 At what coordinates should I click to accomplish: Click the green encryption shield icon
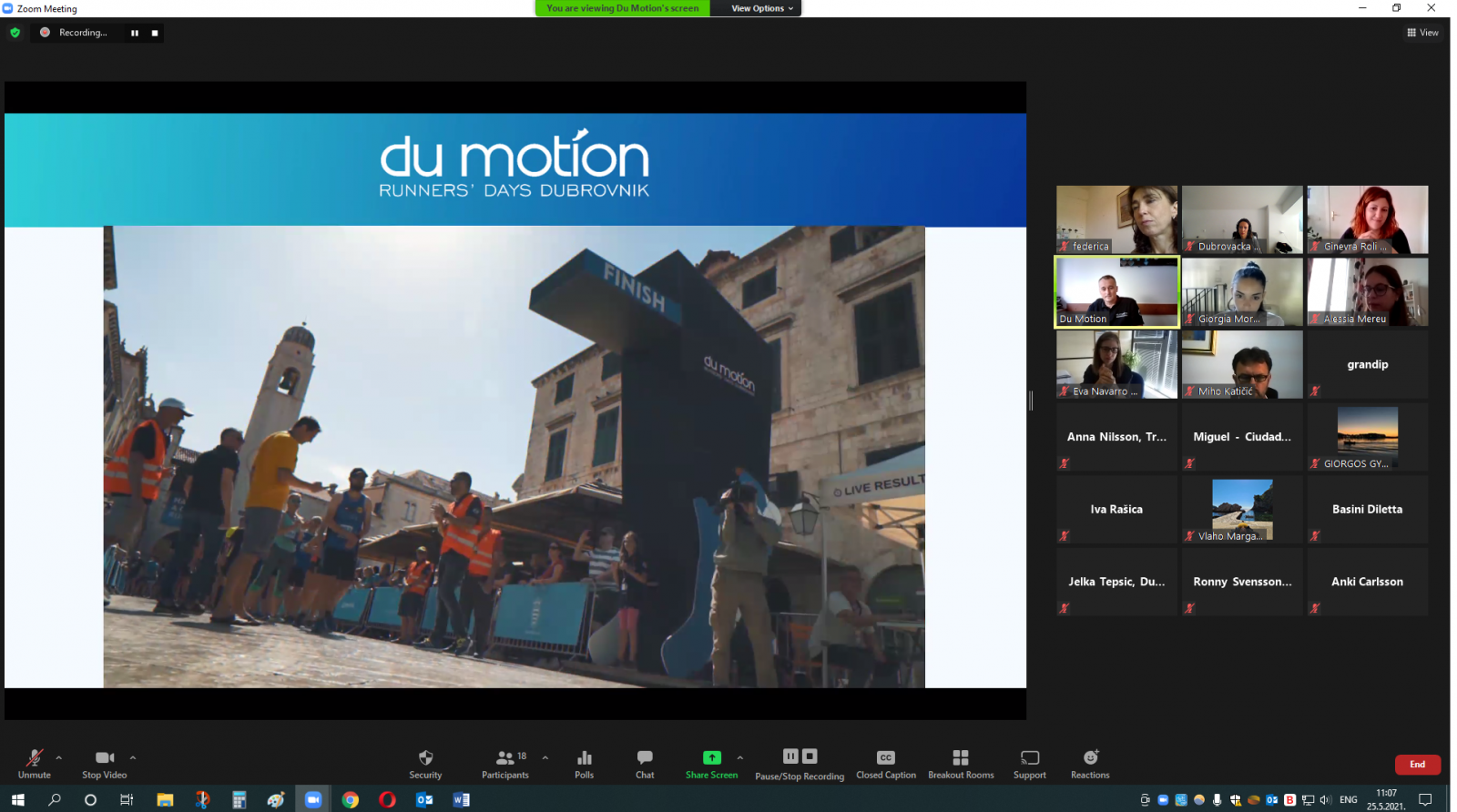pyautogui.click(x=15, y=33)
